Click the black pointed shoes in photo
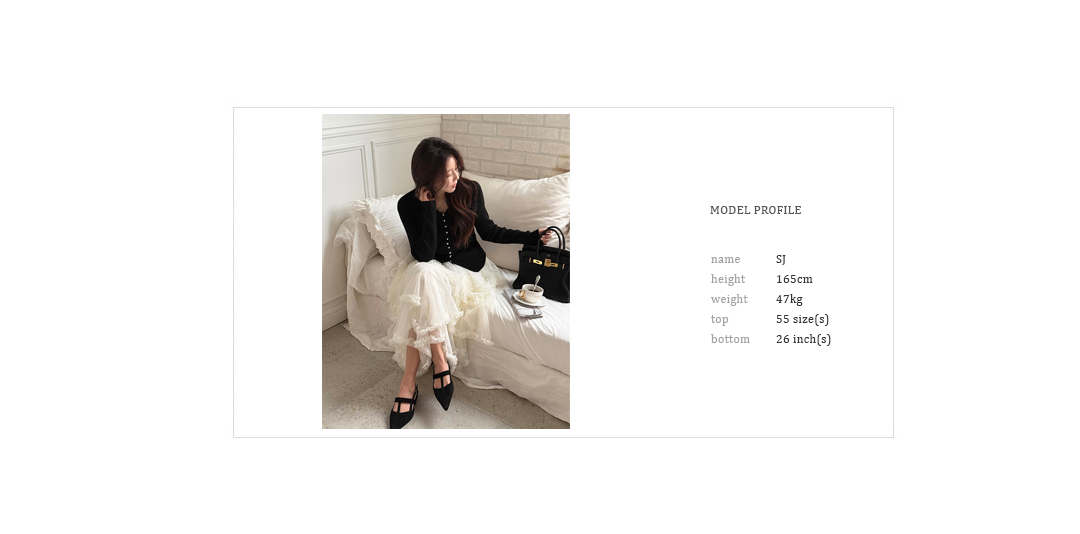Image resolution: width=1080 pixels, height=534 pixels. (x=422, y=398)
